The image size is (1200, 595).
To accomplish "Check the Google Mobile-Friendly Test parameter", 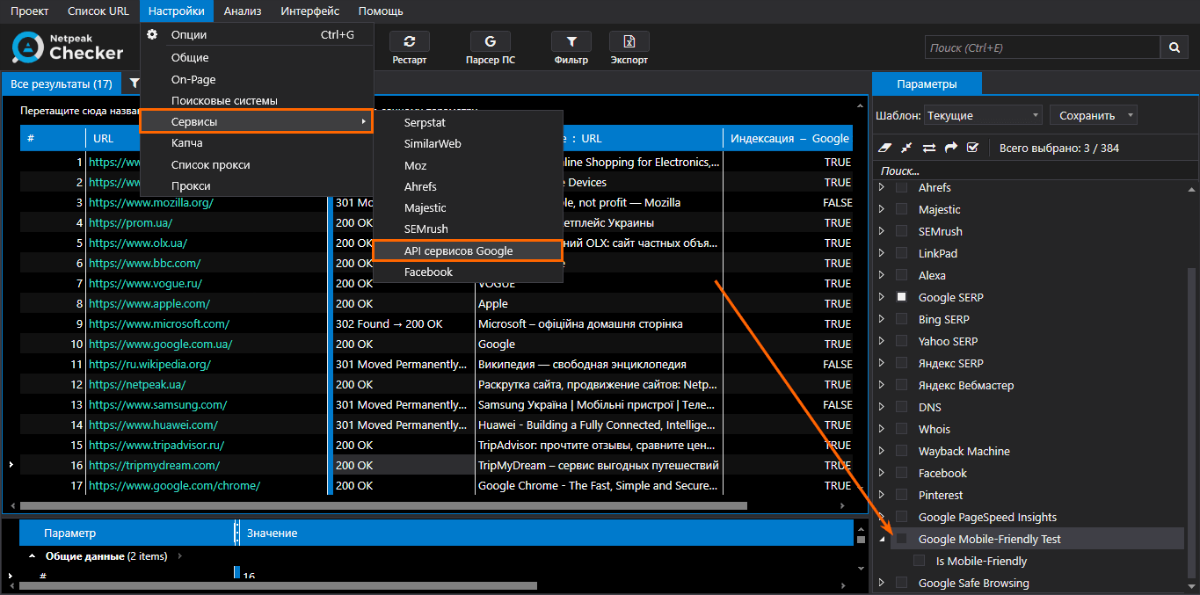I will 901,538.
